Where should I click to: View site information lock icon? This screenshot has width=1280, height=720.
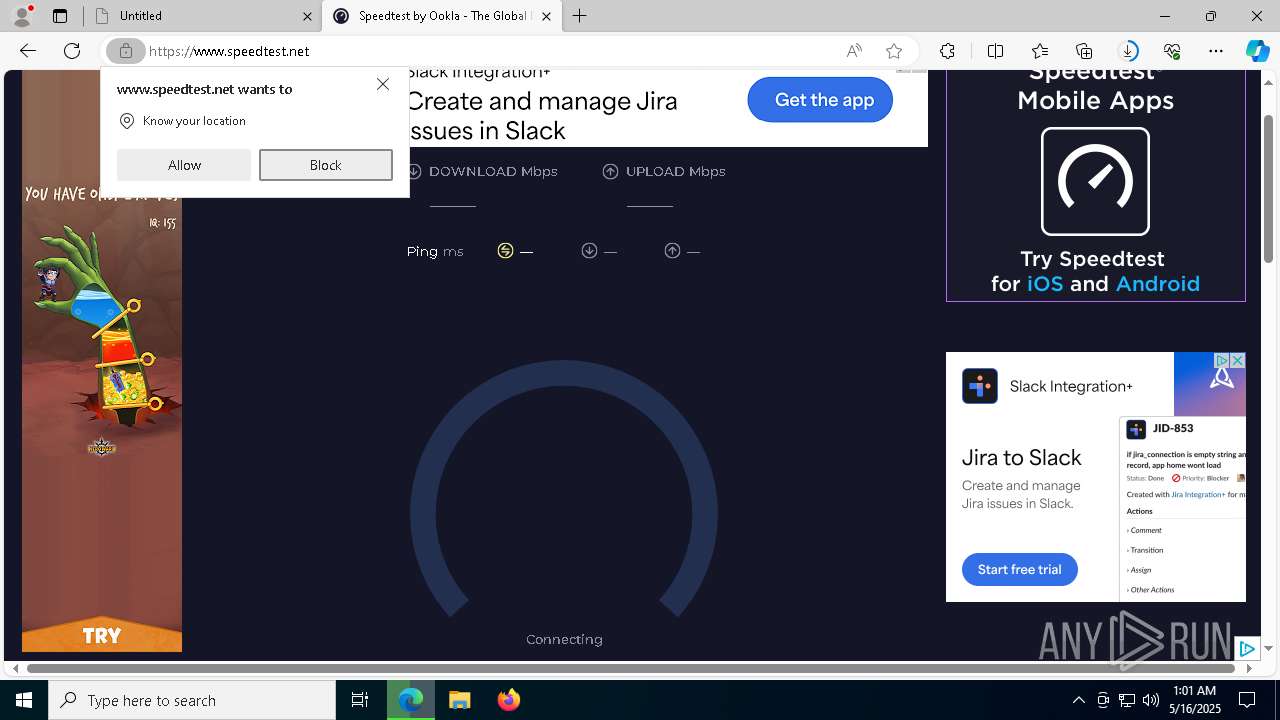126,51
